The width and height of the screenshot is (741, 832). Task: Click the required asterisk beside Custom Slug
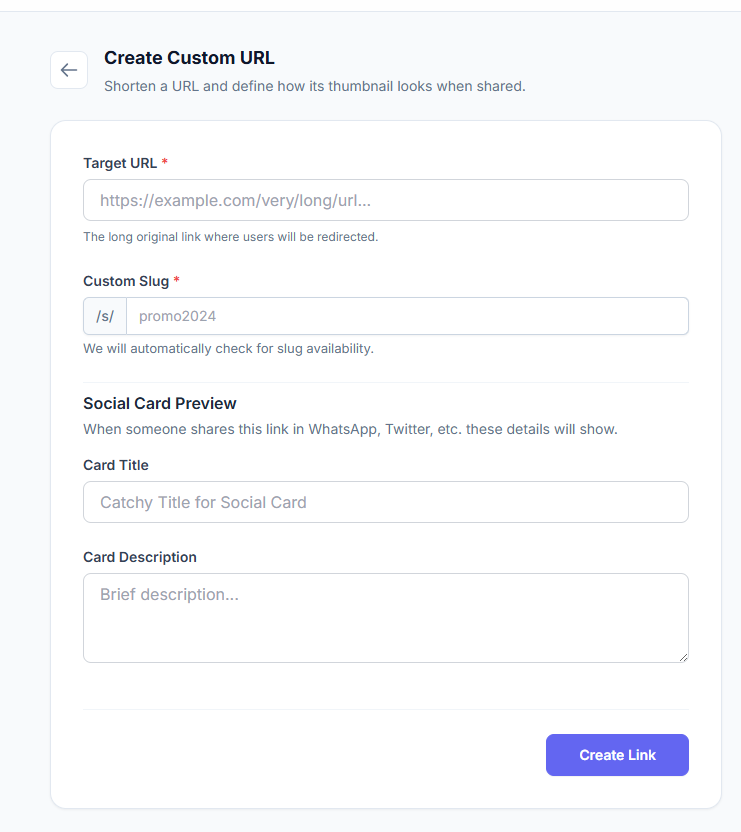(x=175, y=280)
